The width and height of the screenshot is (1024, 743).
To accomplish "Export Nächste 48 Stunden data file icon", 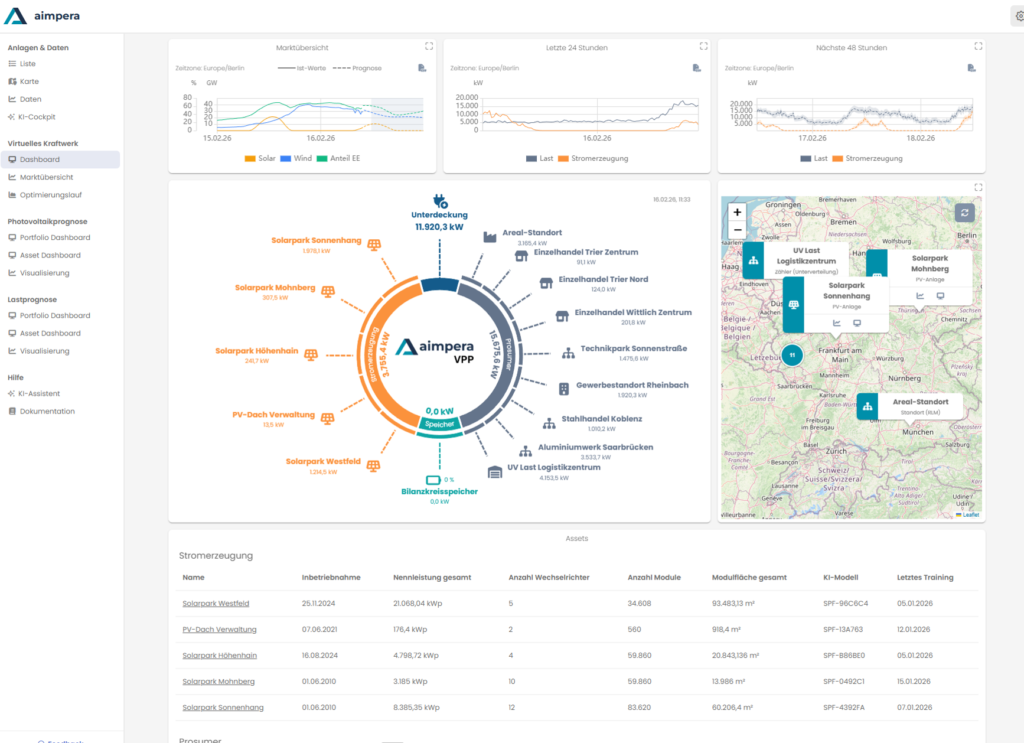I will pyautogui.click(x=971, y=68).
